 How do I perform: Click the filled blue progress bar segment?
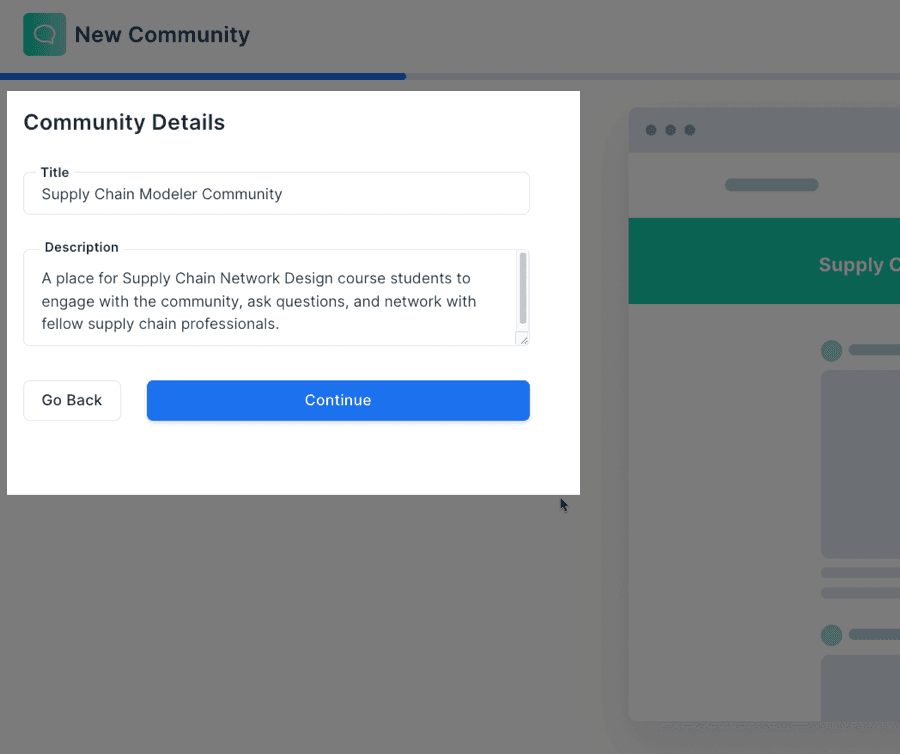click(200, 76)
